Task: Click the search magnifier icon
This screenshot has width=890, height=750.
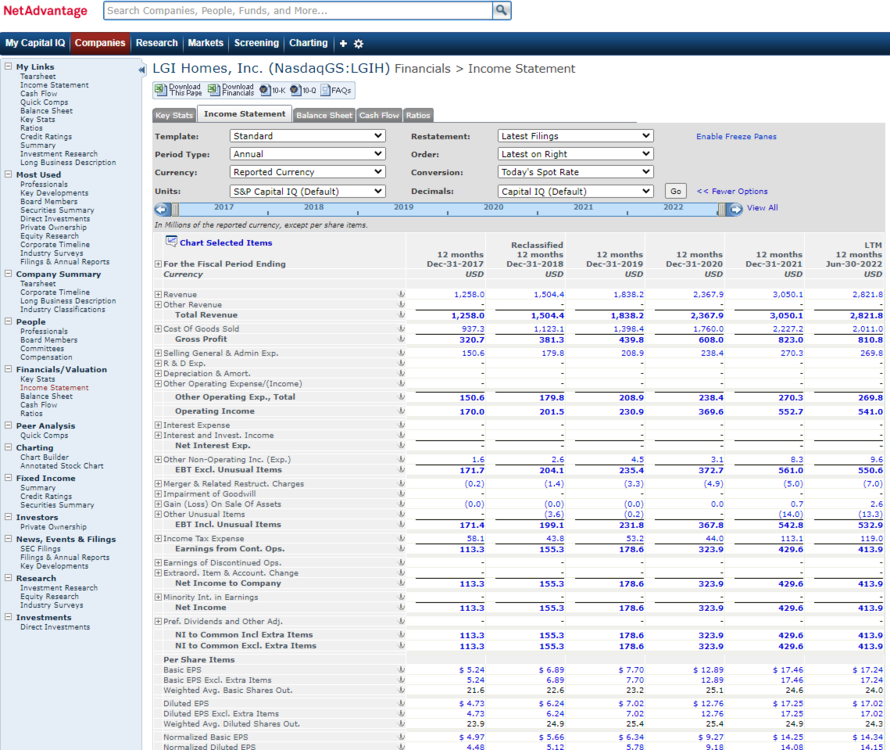Action: coord(501,10)
